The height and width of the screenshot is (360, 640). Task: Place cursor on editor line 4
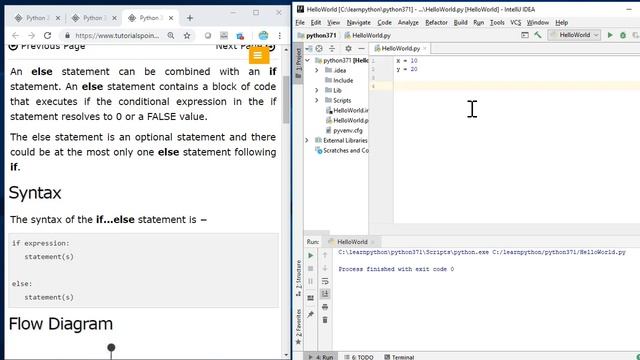pyautogui.click(x=516, y=86)
